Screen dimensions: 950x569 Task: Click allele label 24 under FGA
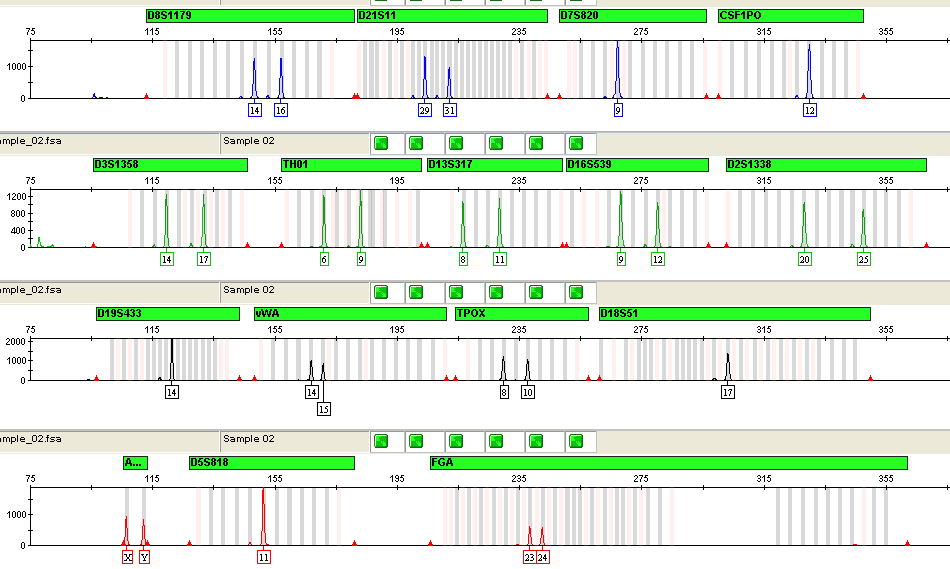pyautogui.click(x=542, y=557)
